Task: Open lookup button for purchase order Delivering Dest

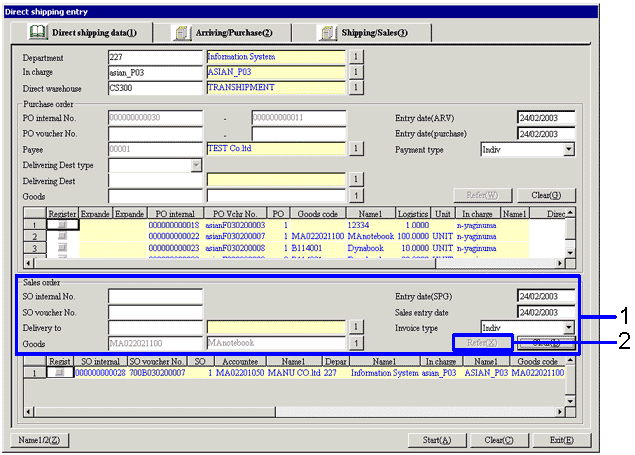Action: [x=356, y=179]
